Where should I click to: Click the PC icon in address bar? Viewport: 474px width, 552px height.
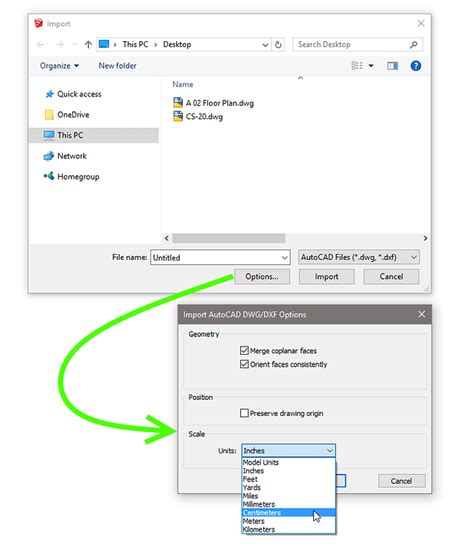104,44
